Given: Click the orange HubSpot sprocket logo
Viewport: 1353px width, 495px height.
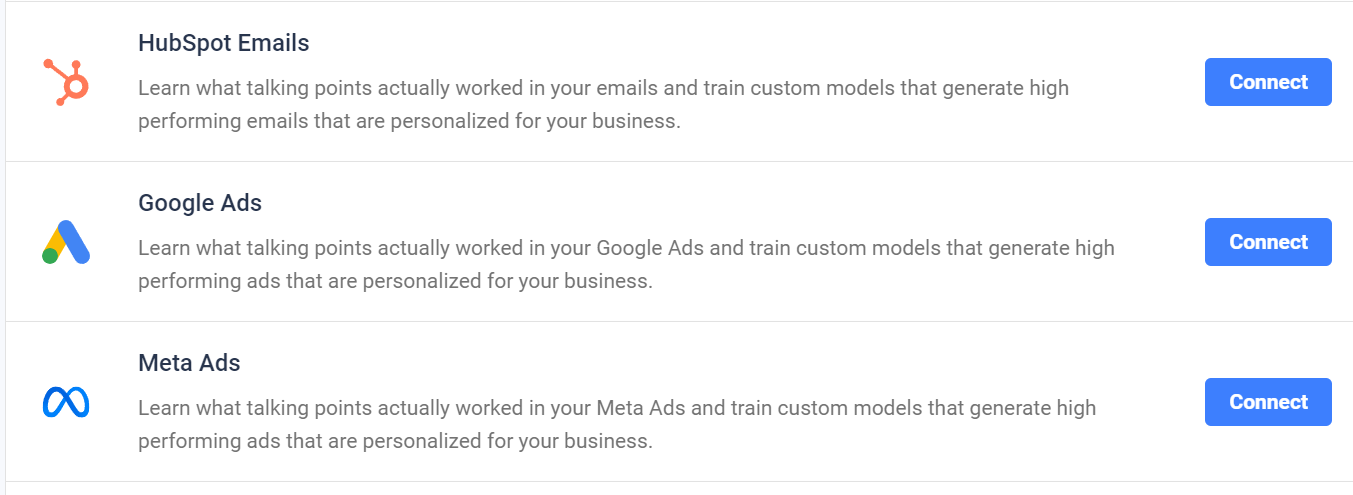Looking at the screenshot, I should point(66,82).
